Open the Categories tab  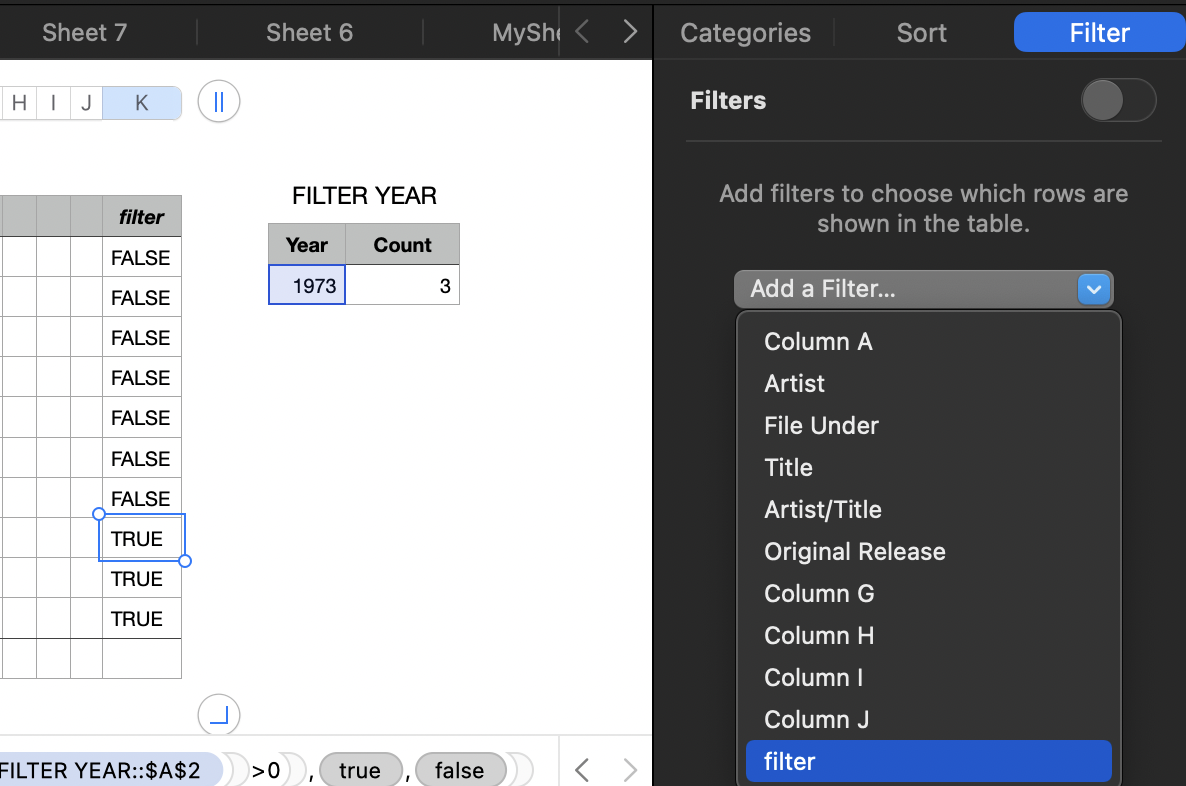pos(745,33)
